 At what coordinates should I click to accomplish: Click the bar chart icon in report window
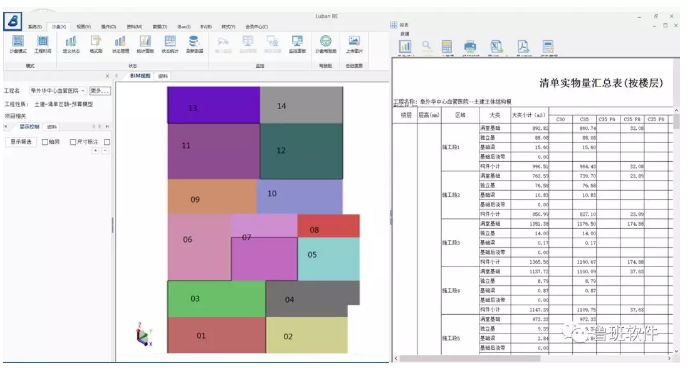coord(405,46)
